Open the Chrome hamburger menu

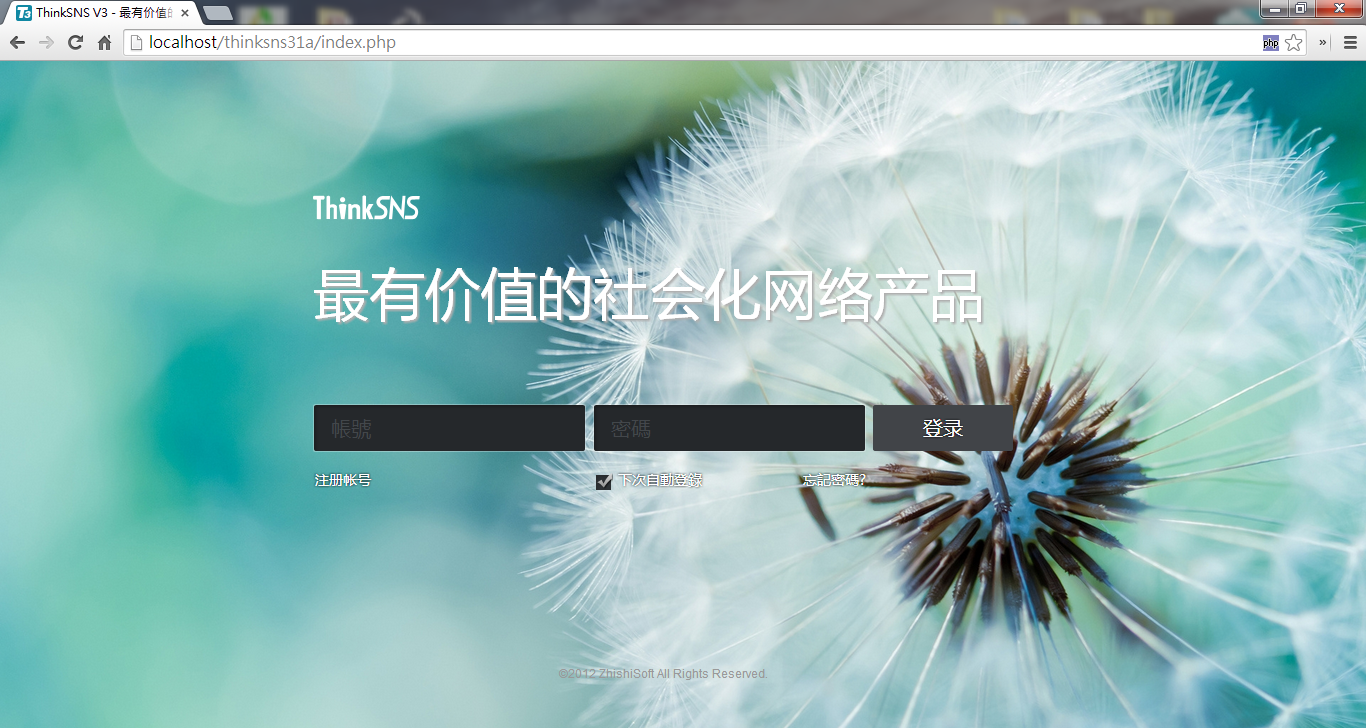1350,42
